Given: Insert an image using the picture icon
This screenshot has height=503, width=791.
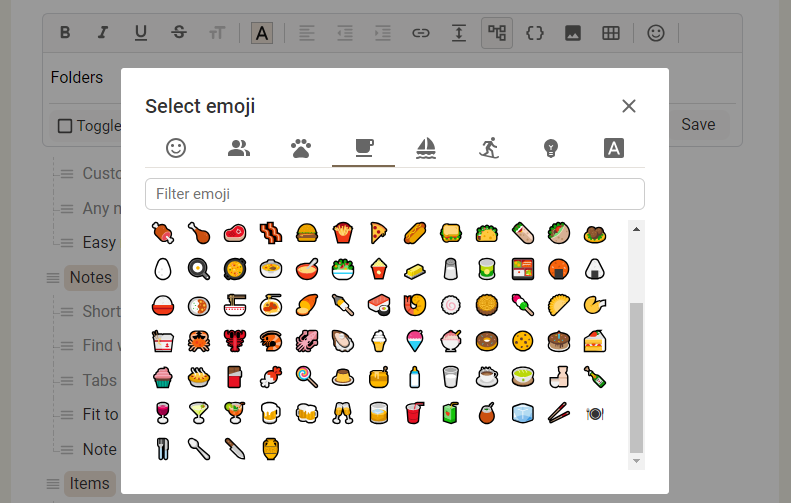Looking at the screenshot, I should [573, 33].
